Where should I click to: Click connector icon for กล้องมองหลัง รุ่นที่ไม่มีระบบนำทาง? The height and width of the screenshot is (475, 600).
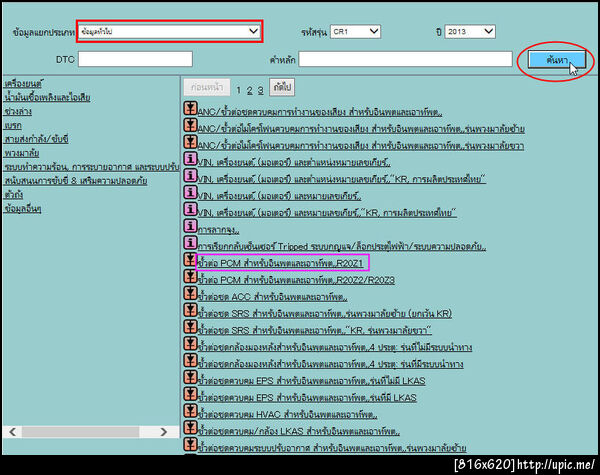(x=190, y=344)
